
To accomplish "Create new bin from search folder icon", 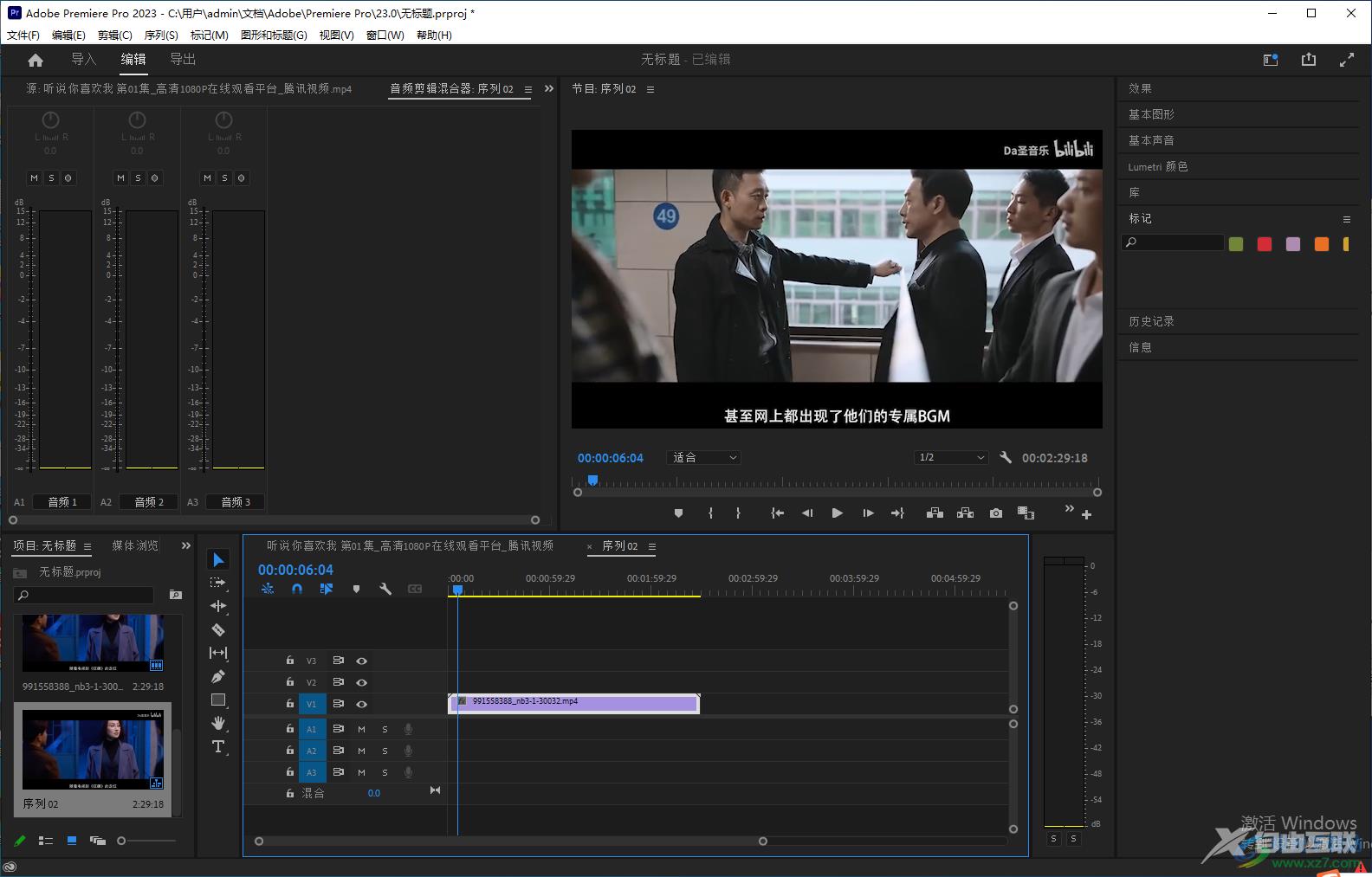I will coord(176,595).
